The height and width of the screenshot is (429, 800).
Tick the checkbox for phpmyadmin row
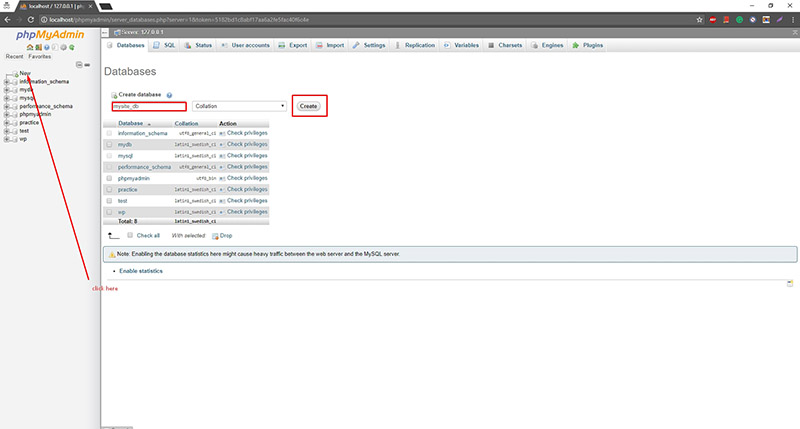pyautogui.click(x=109, y=178)
